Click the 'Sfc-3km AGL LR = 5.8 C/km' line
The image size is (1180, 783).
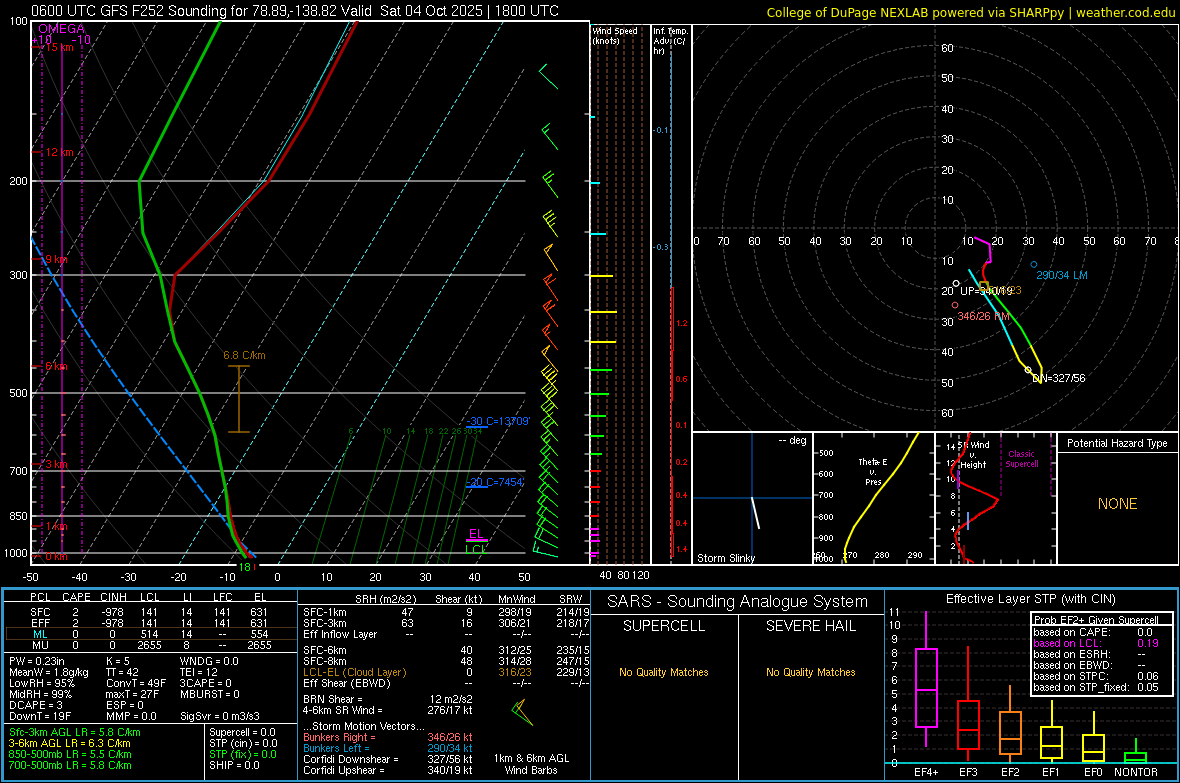75,732
